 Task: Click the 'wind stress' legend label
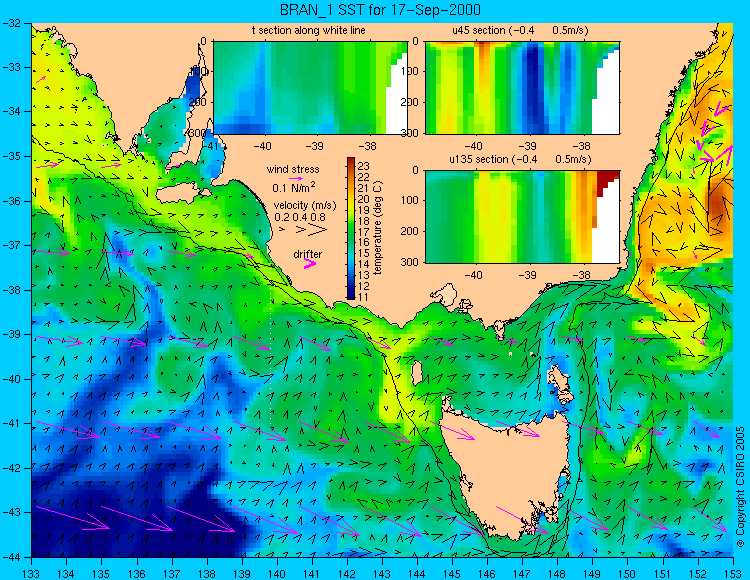coord(293,169)
